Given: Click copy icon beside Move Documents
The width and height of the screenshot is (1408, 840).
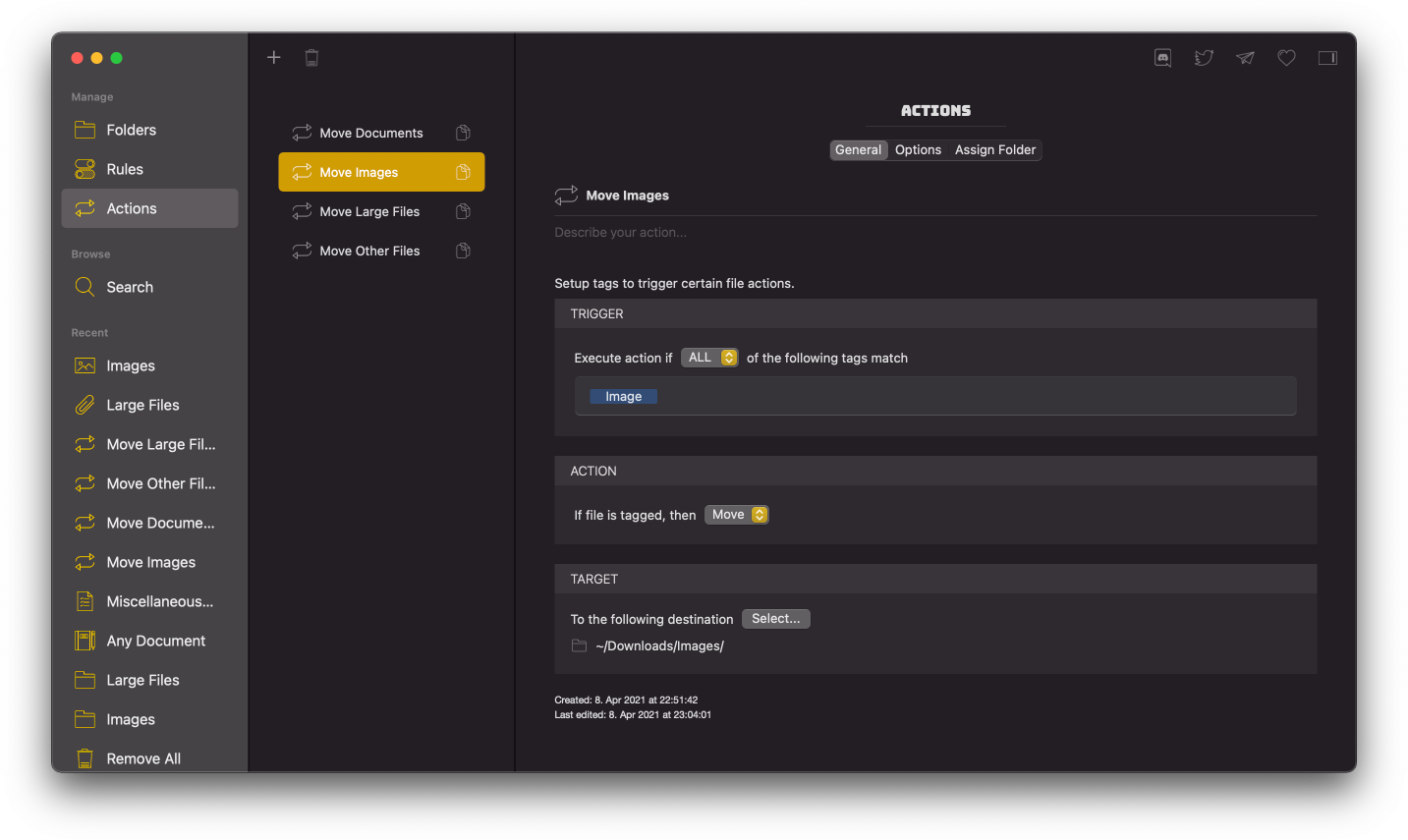Looking at the screenshot, I should pyautogui.click(x=463, y=133).
